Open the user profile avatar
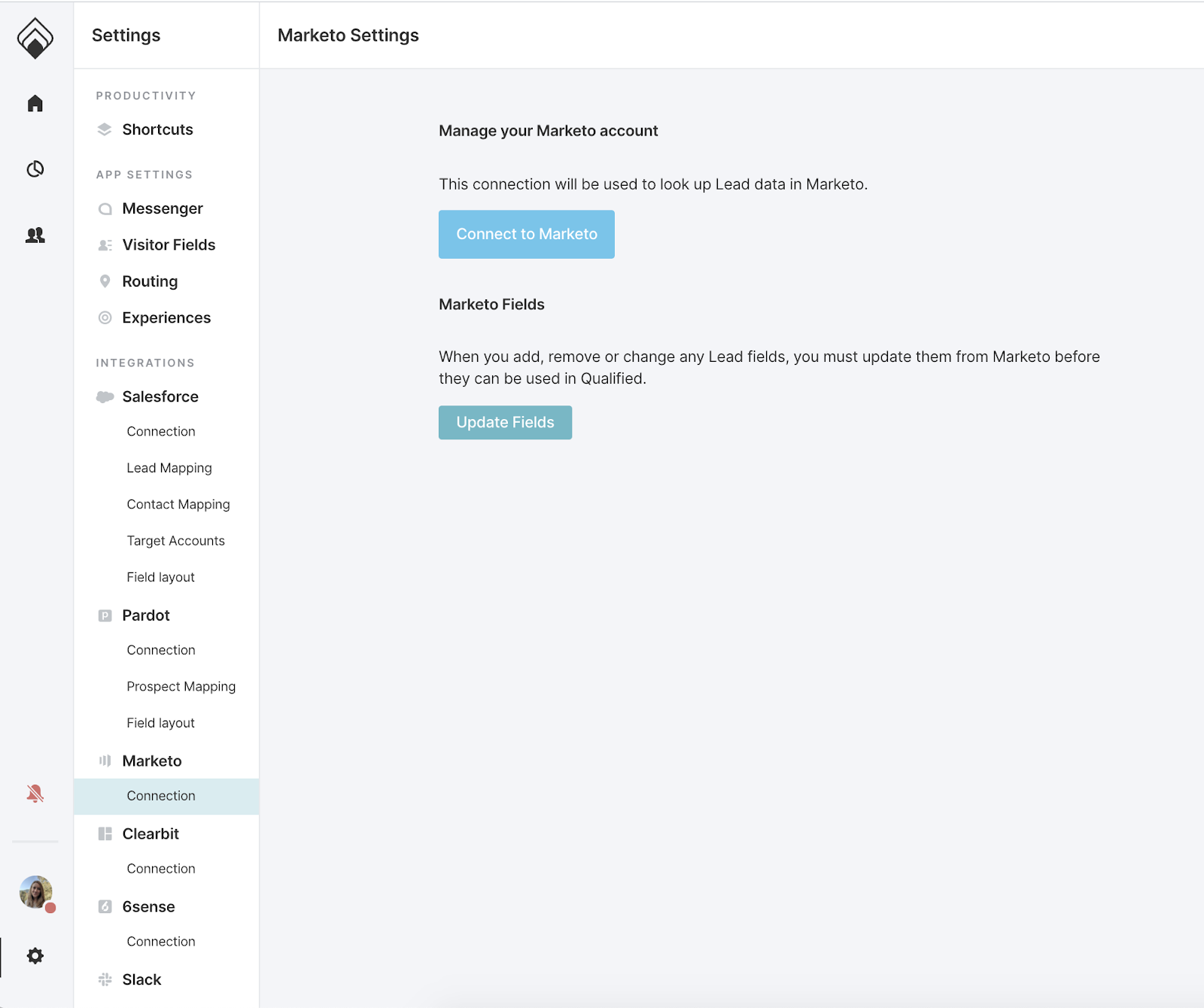This screenshot has height=1008, width=1204. coord(36,892)
